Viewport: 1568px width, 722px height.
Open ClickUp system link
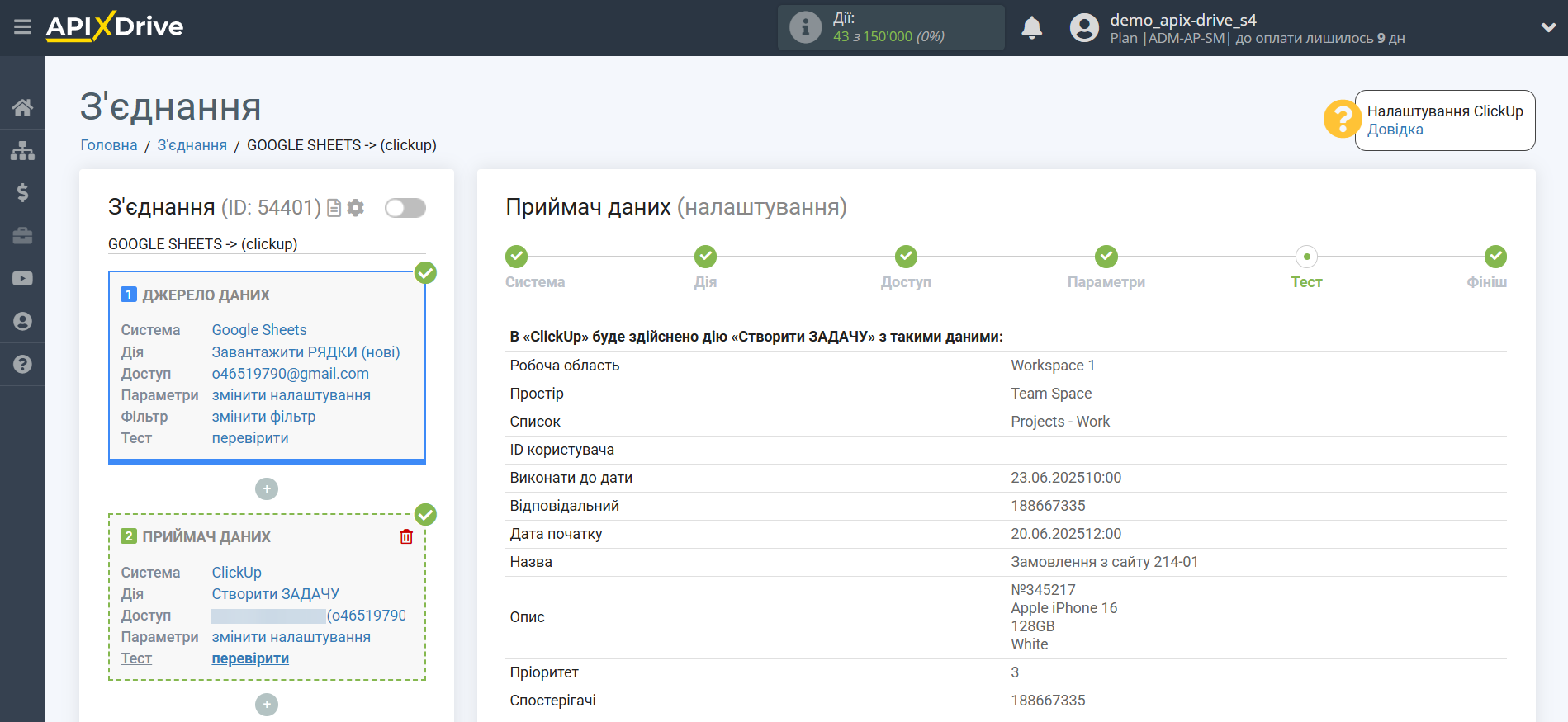pyautogui.click(x=236, y=573)
